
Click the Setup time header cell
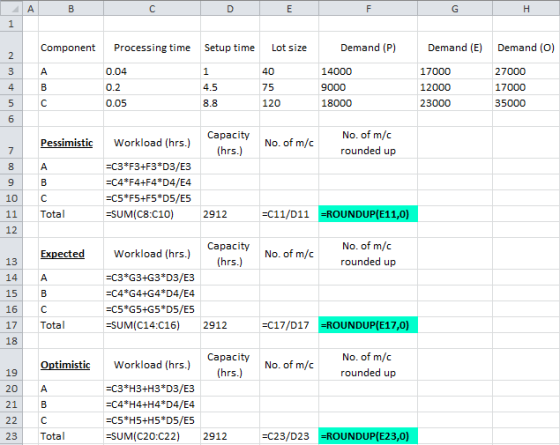[x=230, y=48]
